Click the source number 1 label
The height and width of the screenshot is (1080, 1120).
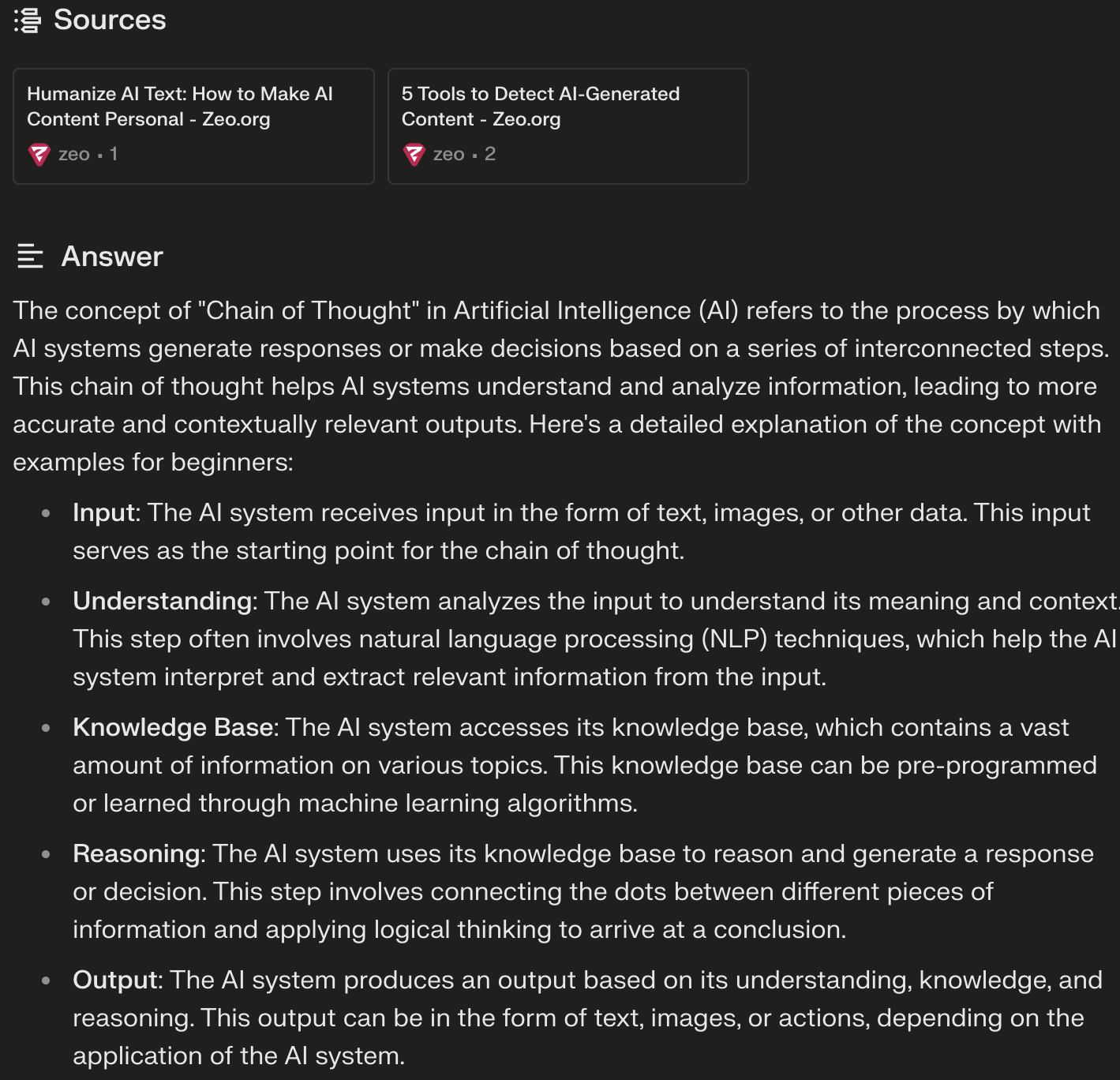click(114, 154)
